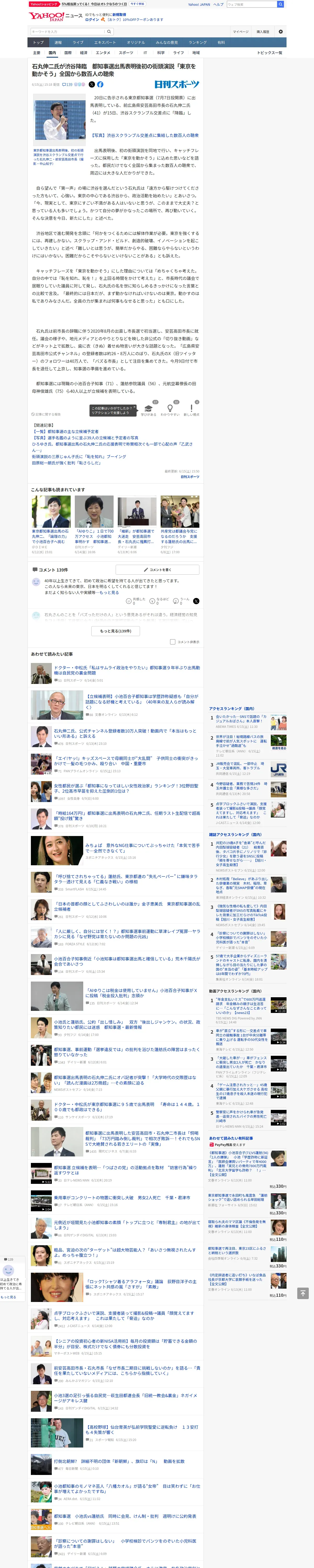Submit the web search with the top blue button
314x1568 pixels.
coord(280,4)
